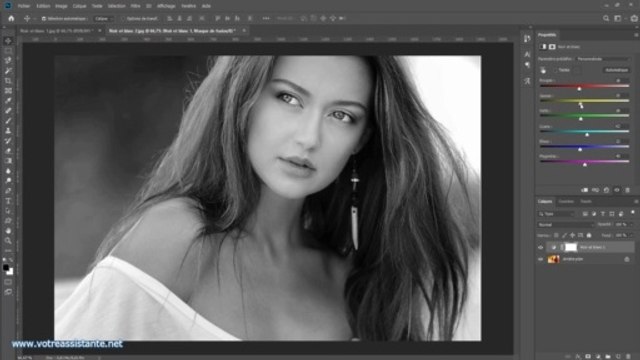Click the foreground color swatch in toolbox
The height and width of the screenshot is (360, 640).
pyautogui.click(x=6, y=268)
